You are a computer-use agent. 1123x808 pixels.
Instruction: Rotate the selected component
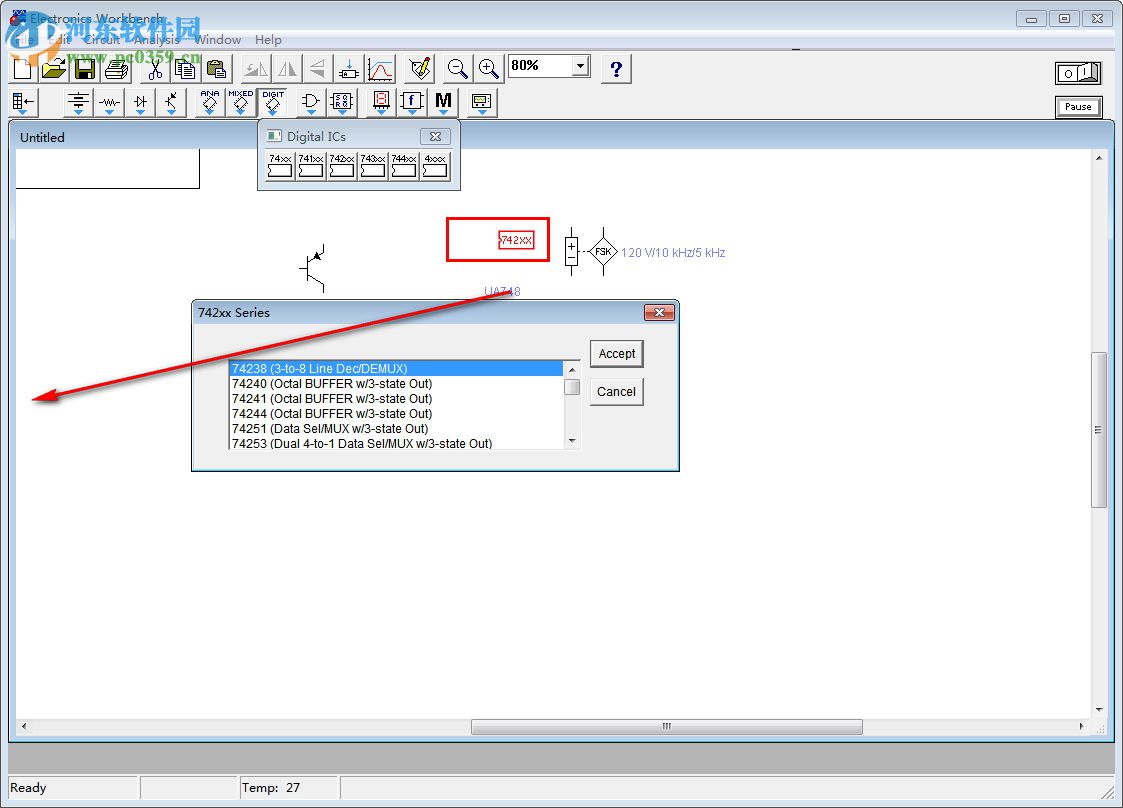click(256, 69)
